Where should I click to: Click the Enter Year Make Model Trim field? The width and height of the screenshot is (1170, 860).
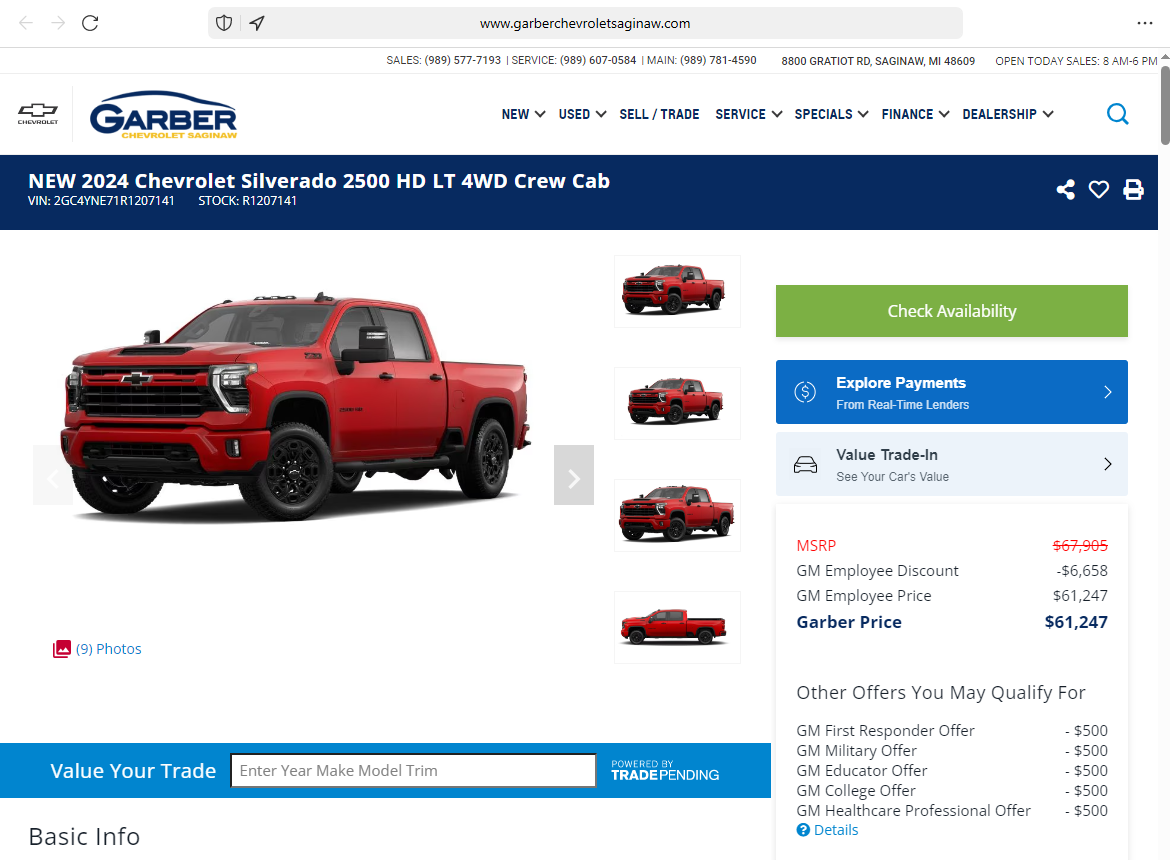(x=413, y=770)
